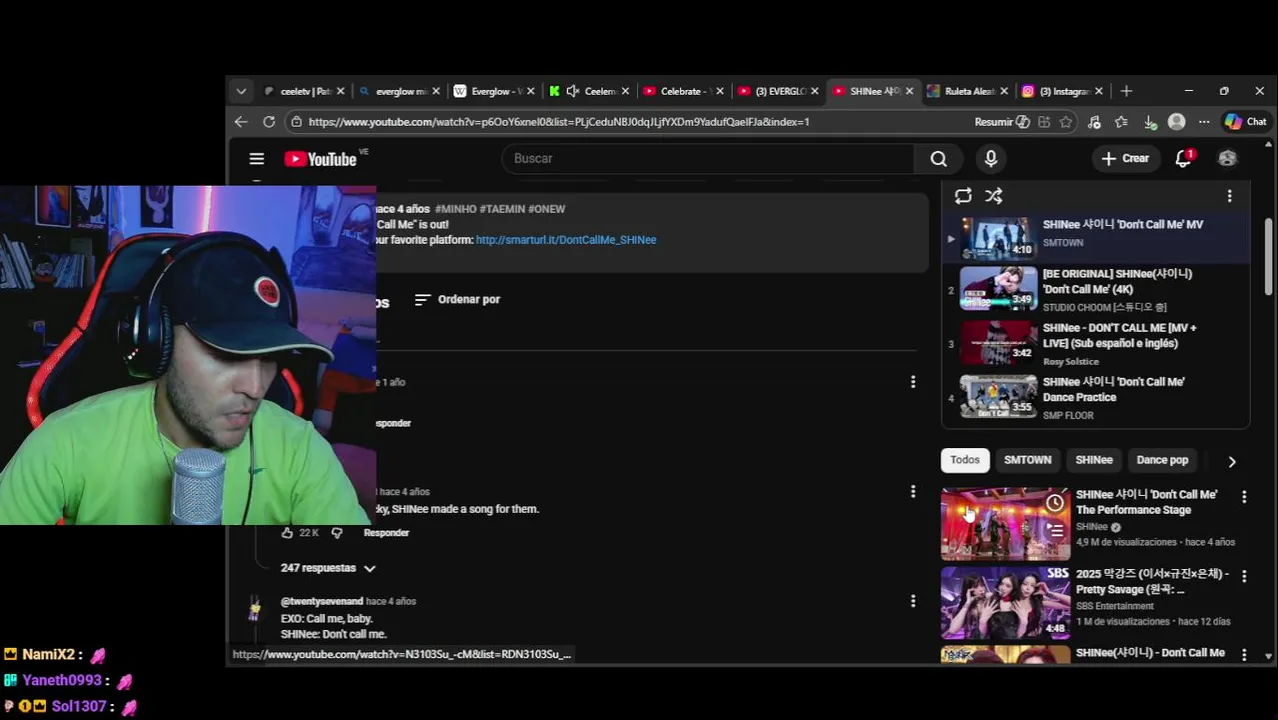The image size is (1278, 720).
Task: Open the YouTube account avatar menu
Action: click(x=1227, y=158)
